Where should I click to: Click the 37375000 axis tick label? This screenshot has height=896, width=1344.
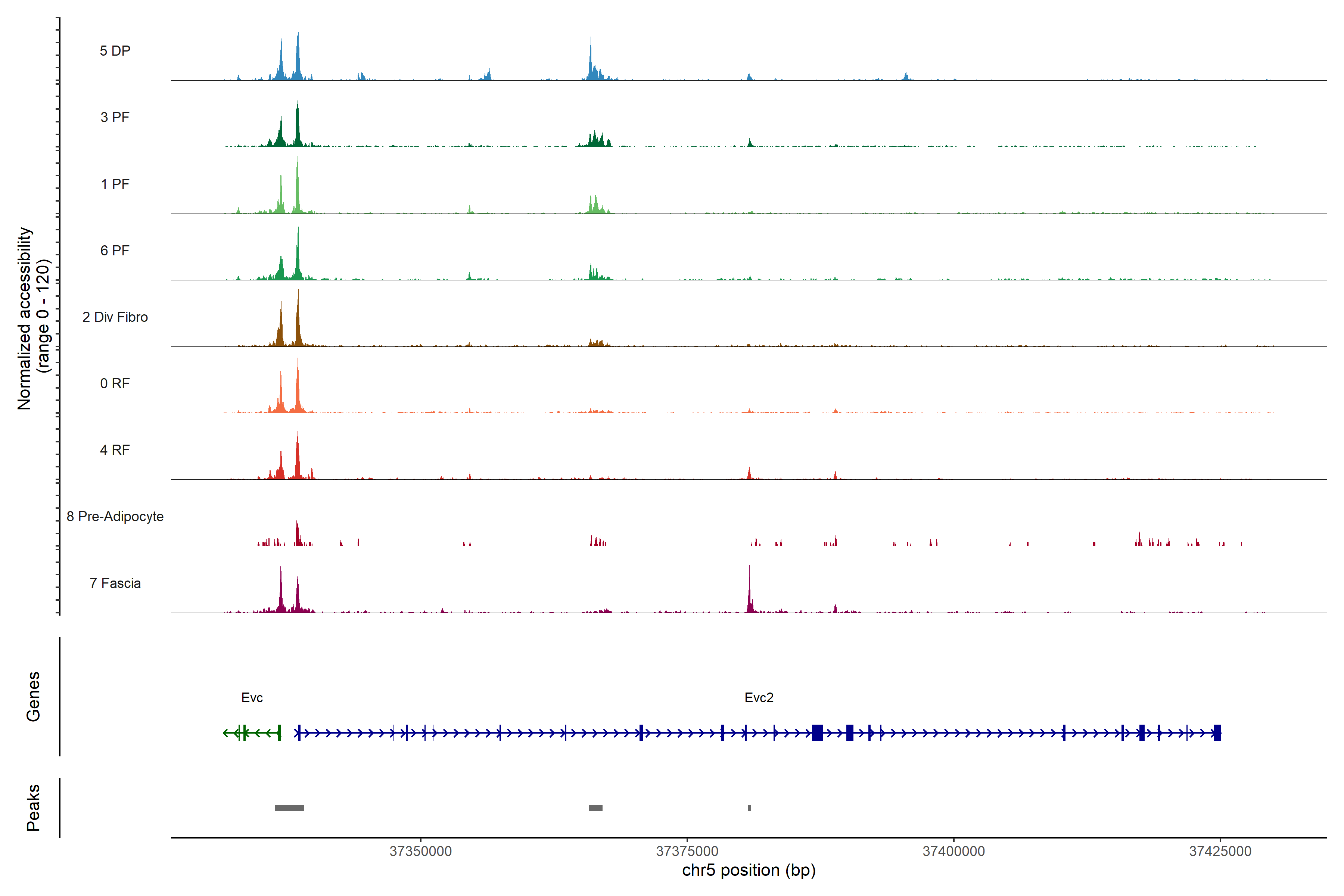click(687, 851)
